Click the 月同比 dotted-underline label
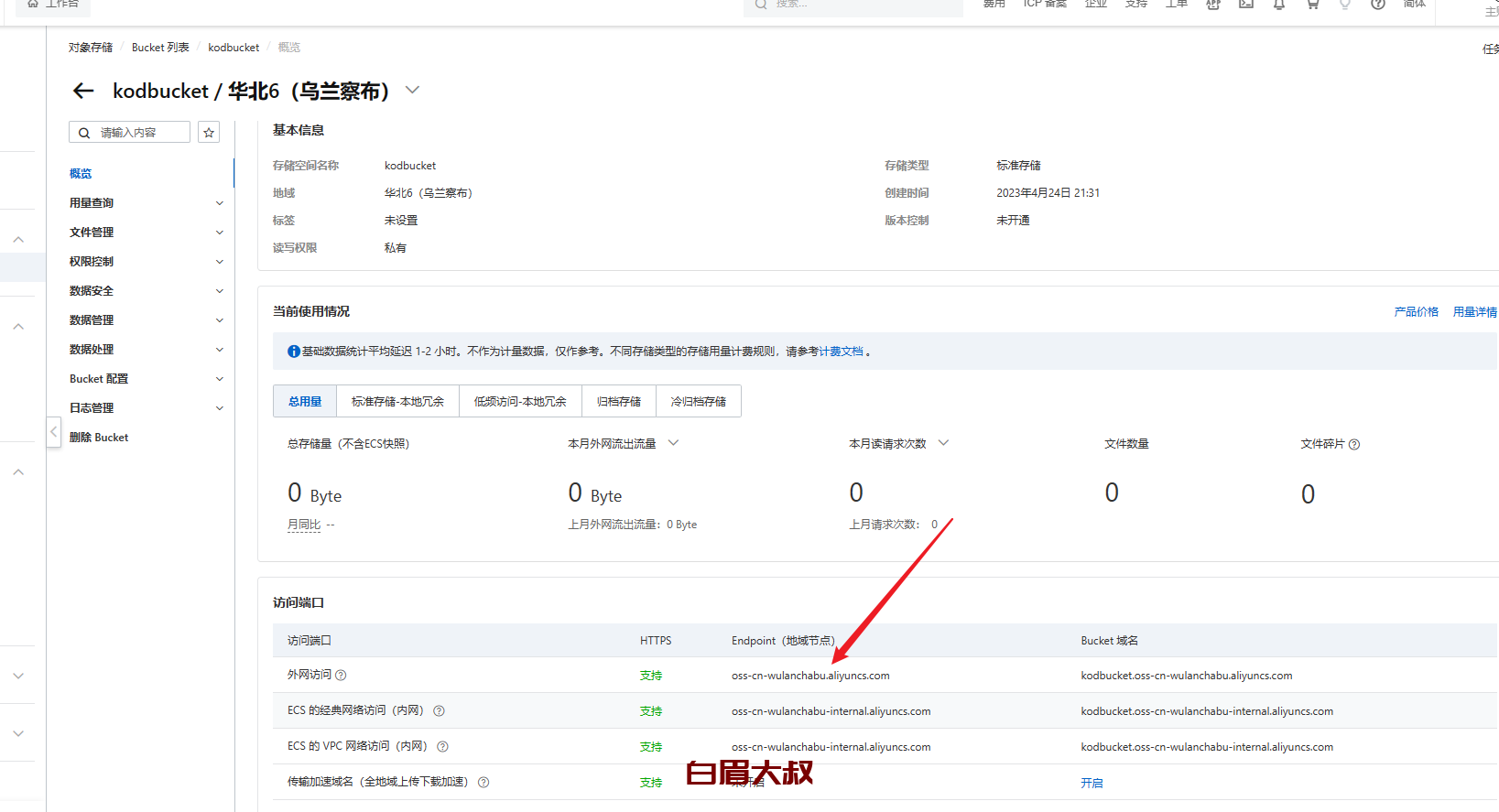Screen dimensions: 1499x812 [304, 525]
